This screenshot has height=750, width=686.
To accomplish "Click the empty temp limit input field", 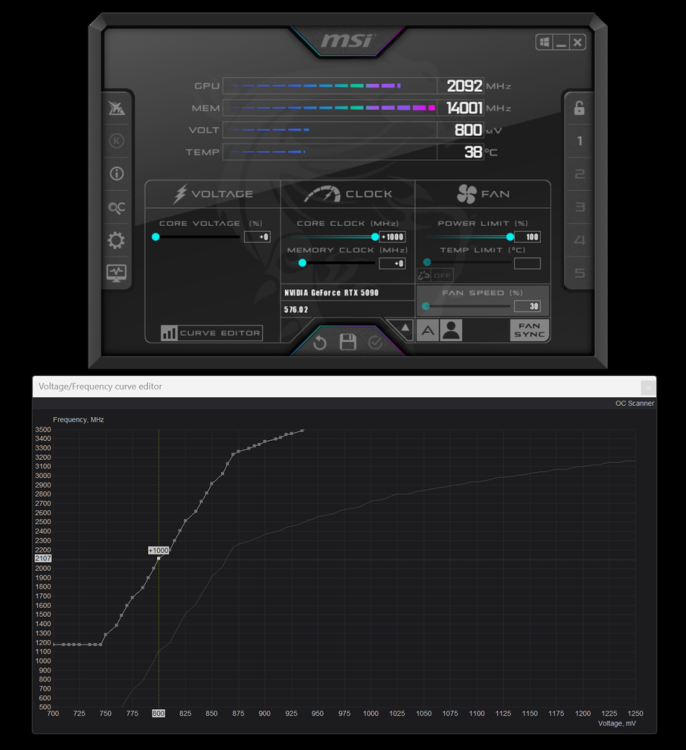I will click(x=527, y=263).
